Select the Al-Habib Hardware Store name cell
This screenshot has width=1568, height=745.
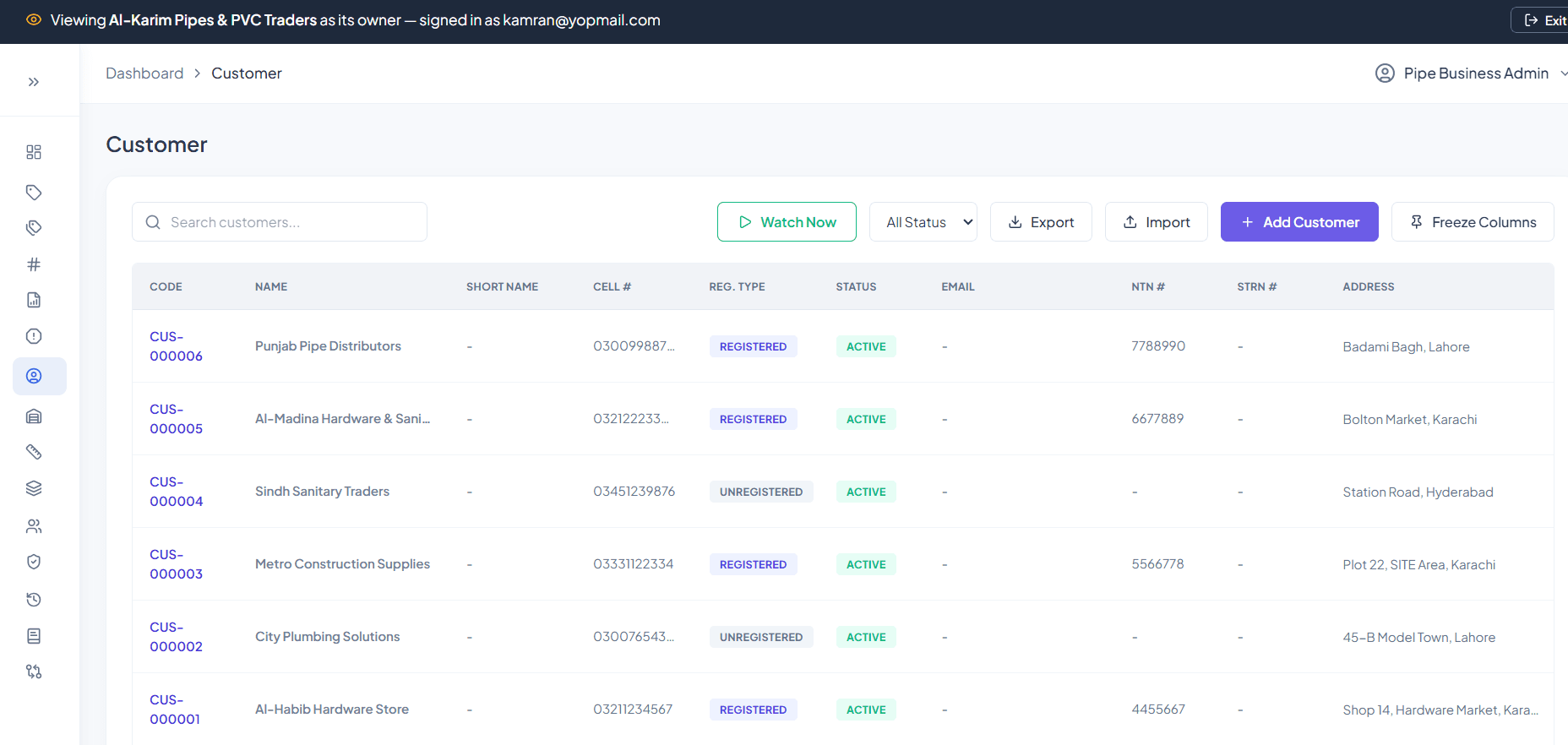(x=332, y=710)
